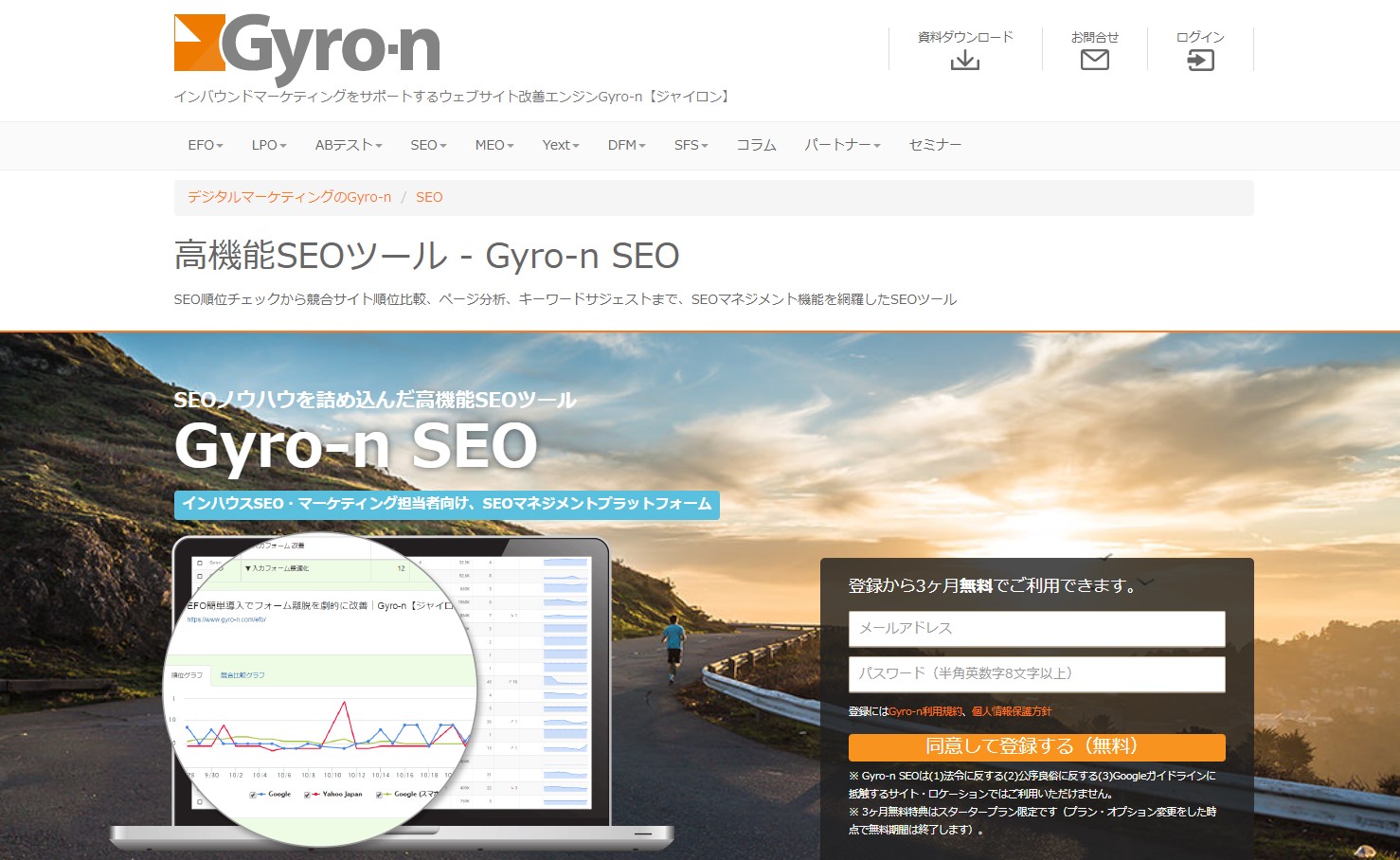Screen dimensions: 1400x860
Task: Open the Yext dropdown menu
Action: (x=561, y=145)
